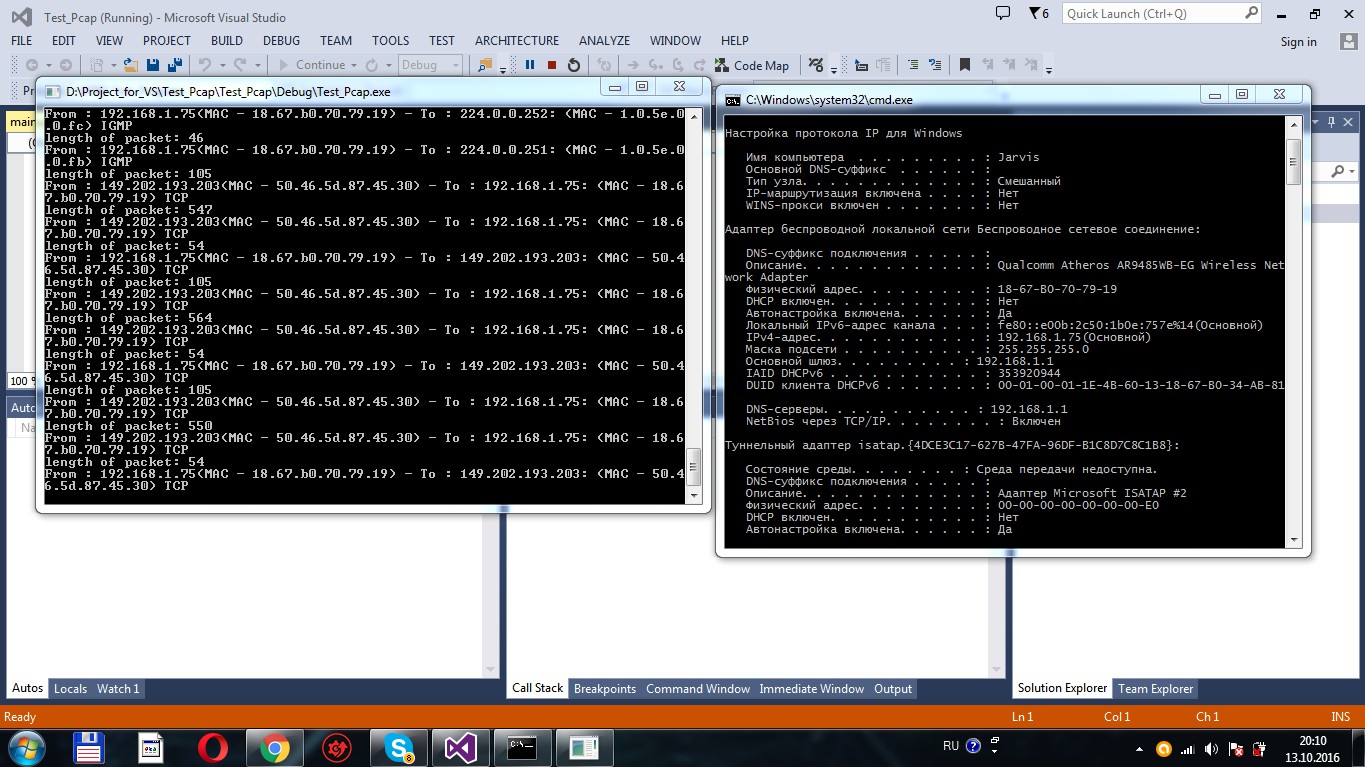The height and width of the screenshot is (767, 1365).
Task: Open Skype from the taskbar
Action: pyautogui.click(x=400, y=748)
